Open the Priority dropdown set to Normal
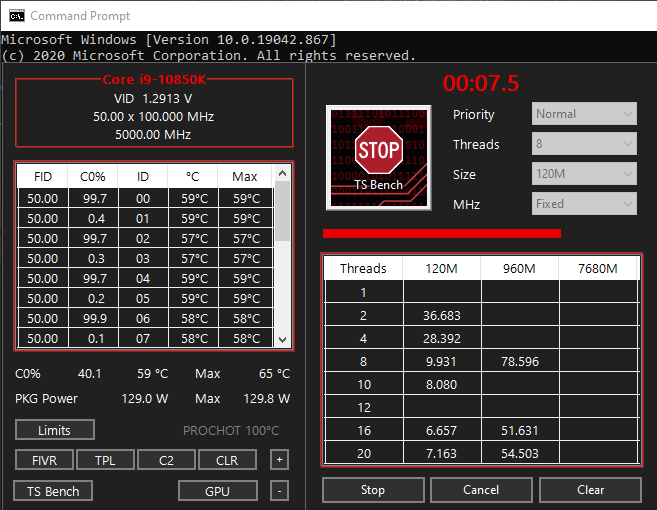This screenshot has width=657, height=510. (x=584, y=114)
